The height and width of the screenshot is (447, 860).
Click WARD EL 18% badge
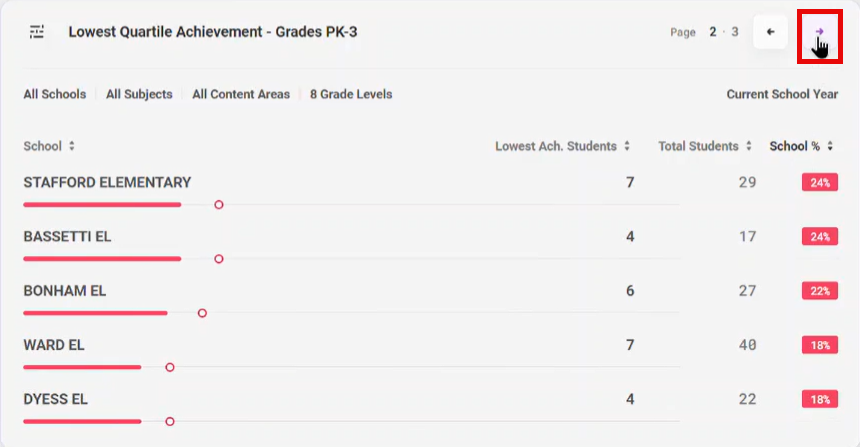pyautogui.click(x=820, y=345)
